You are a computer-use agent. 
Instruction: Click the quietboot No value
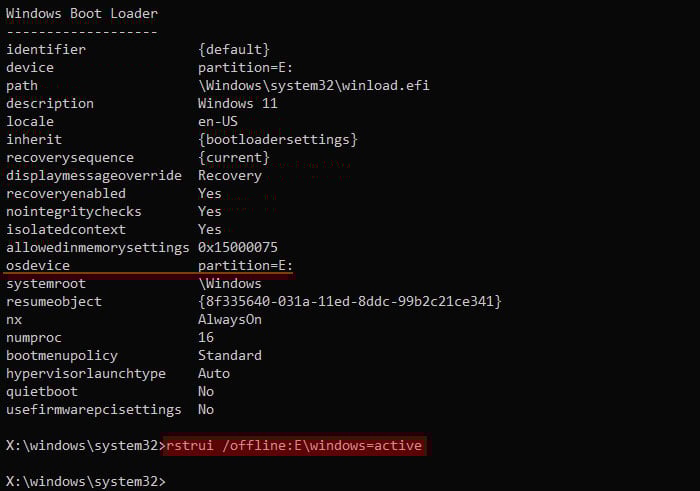[x=206, y=391]
